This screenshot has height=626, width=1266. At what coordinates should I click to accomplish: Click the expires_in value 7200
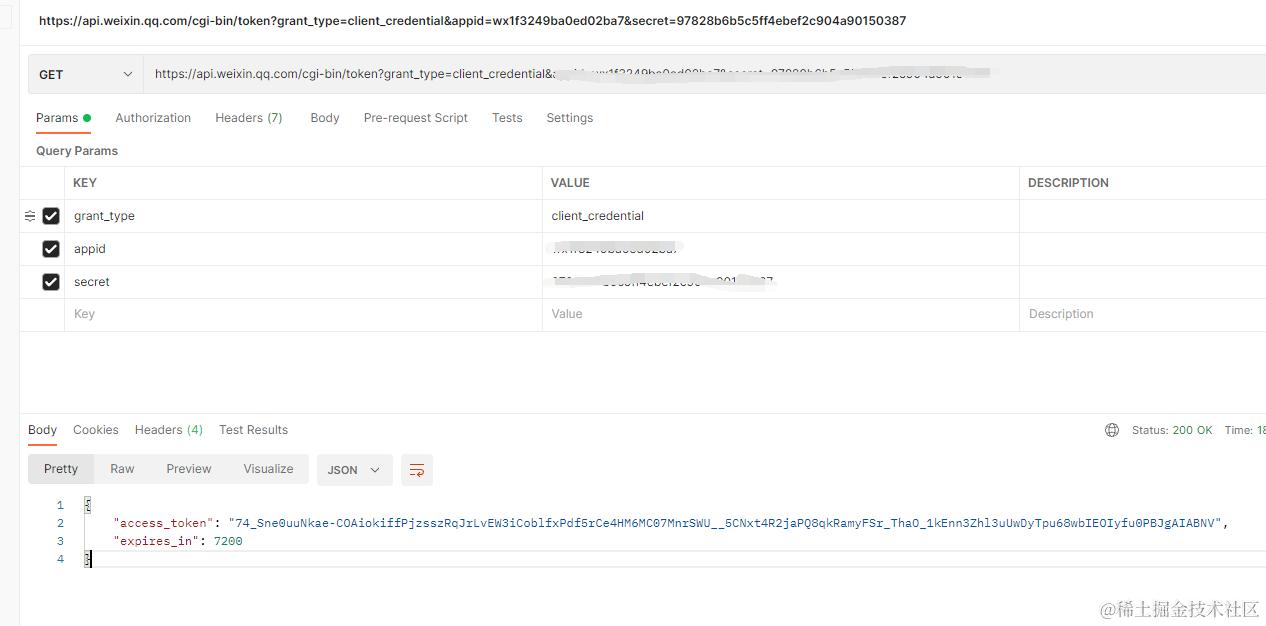[228, 541]
